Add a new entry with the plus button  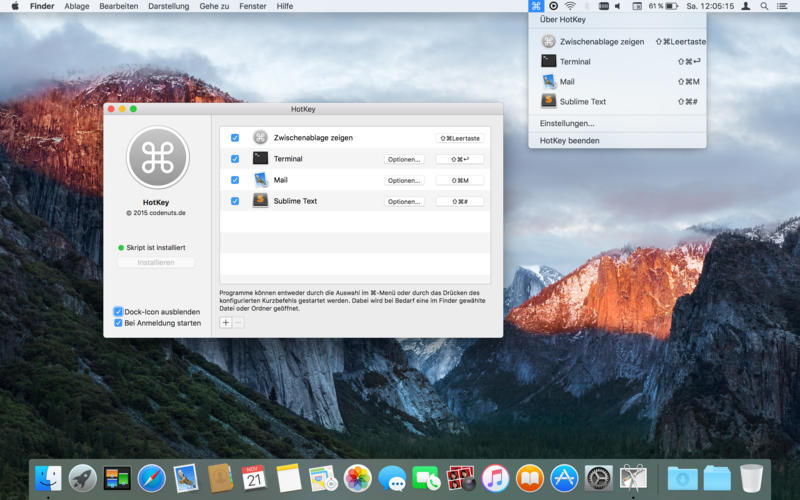(x=226, y=322)
